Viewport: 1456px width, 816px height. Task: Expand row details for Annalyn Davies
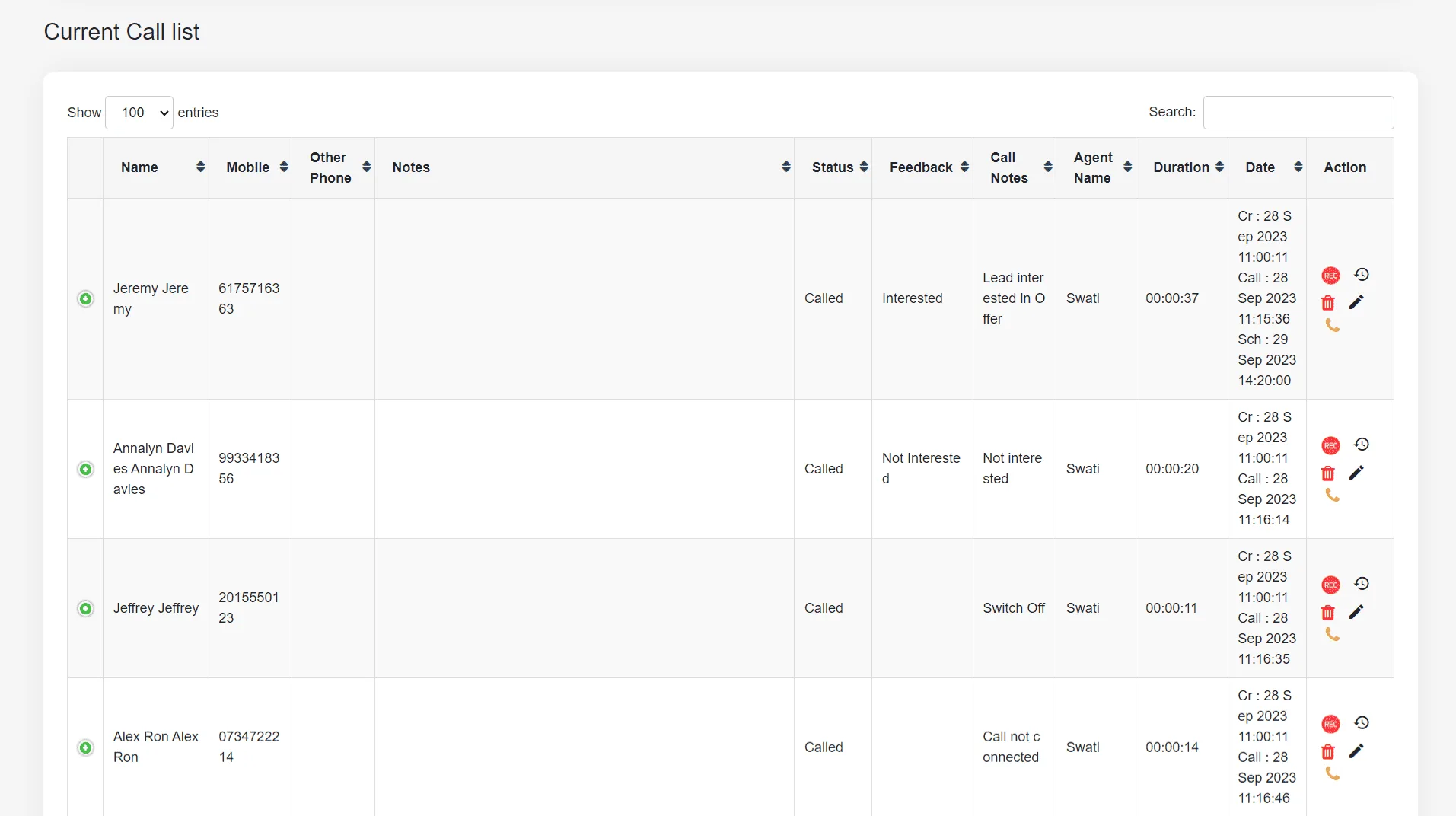86,470
